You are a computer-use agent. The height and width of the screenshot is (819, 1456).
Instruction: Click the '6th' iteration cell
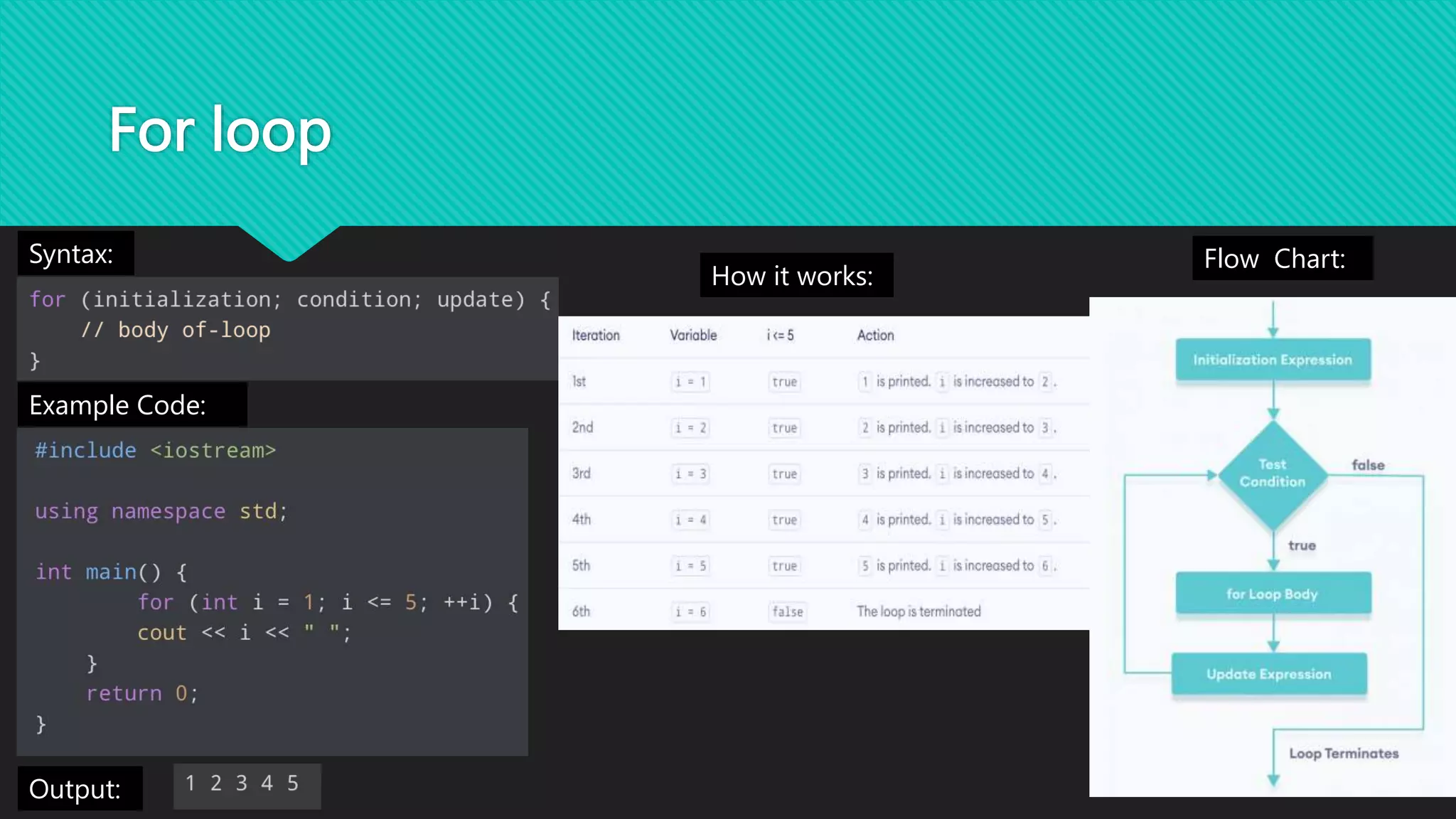[582, 611]
